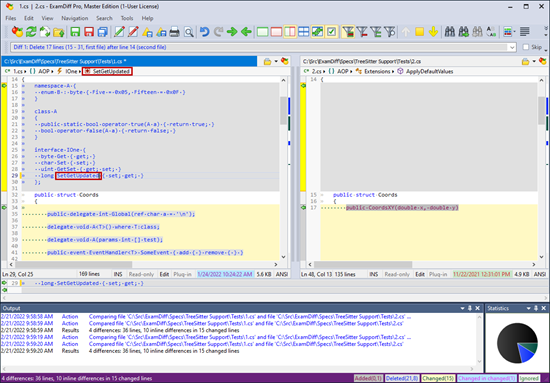
Task: Open the Help menu
Action: tap(147, 18)
